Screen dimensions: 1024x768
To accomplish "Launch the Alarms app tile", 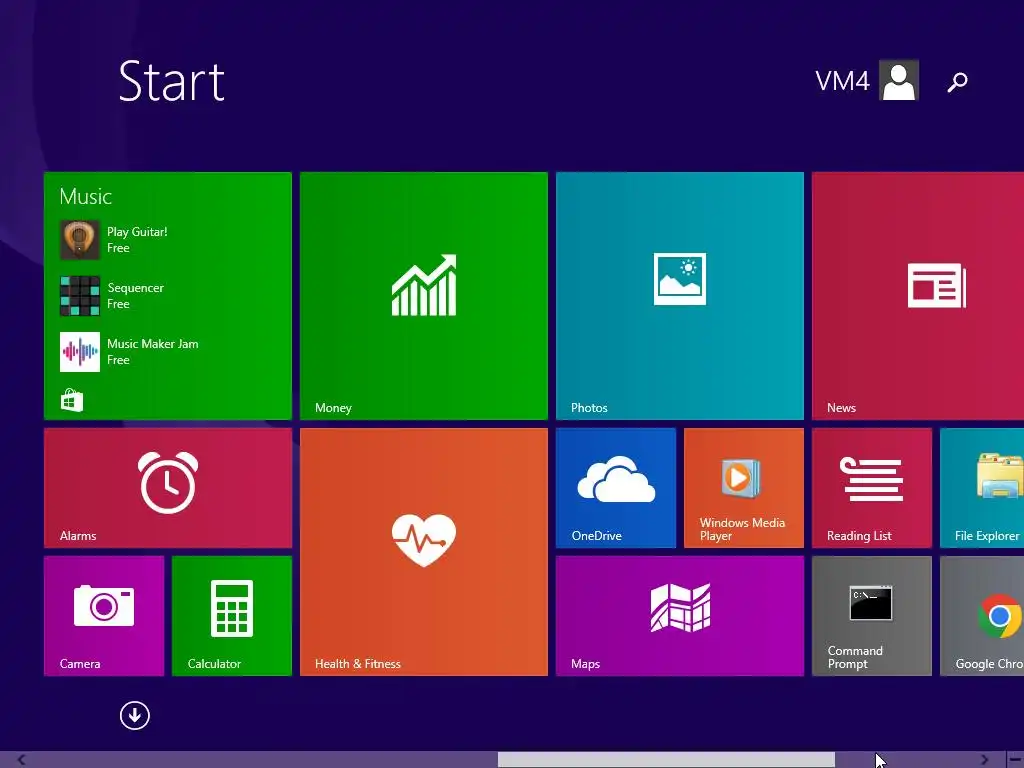I will click(168, 488).
